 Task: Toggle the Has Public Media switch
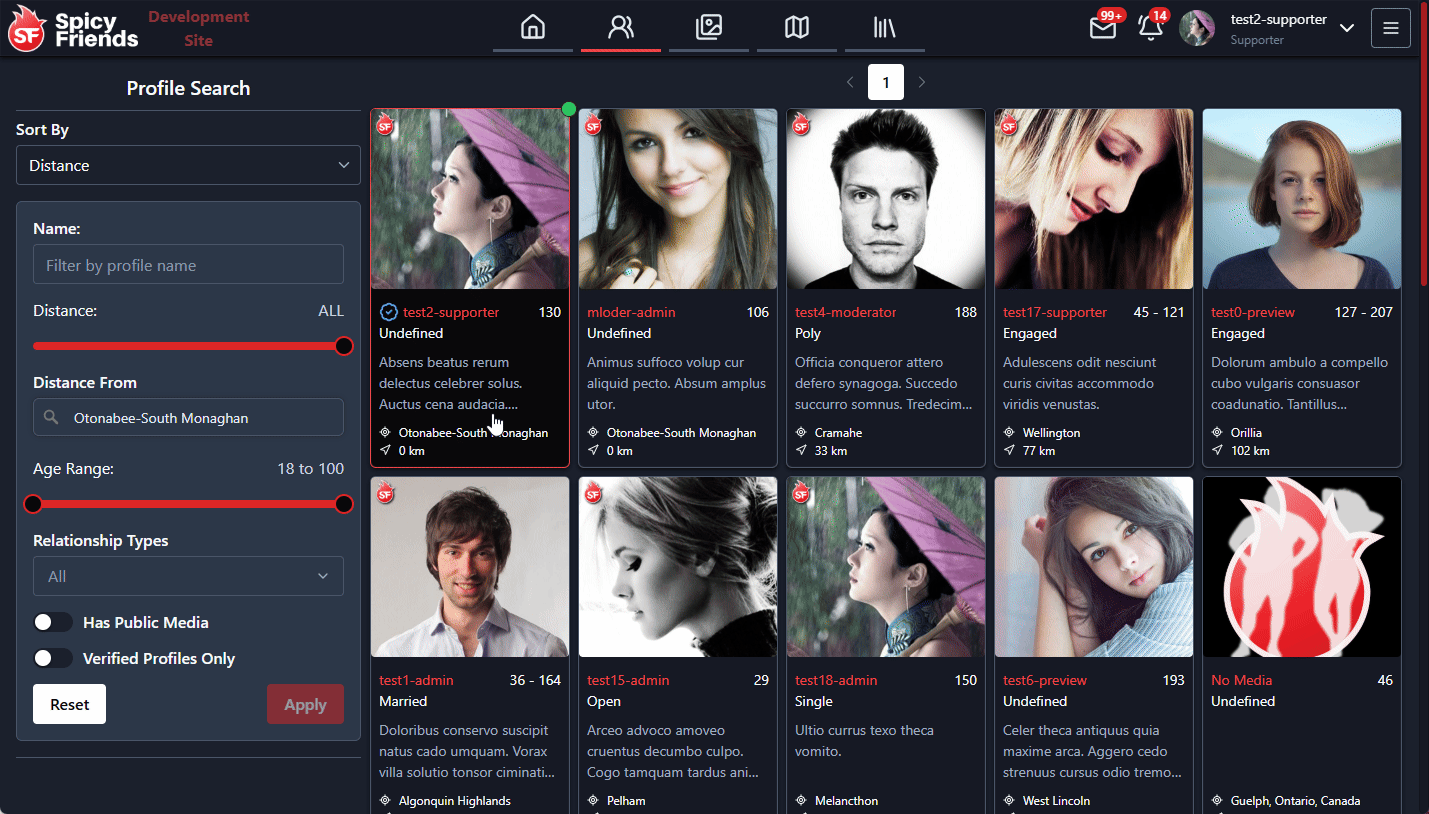(x=53, y=622)
